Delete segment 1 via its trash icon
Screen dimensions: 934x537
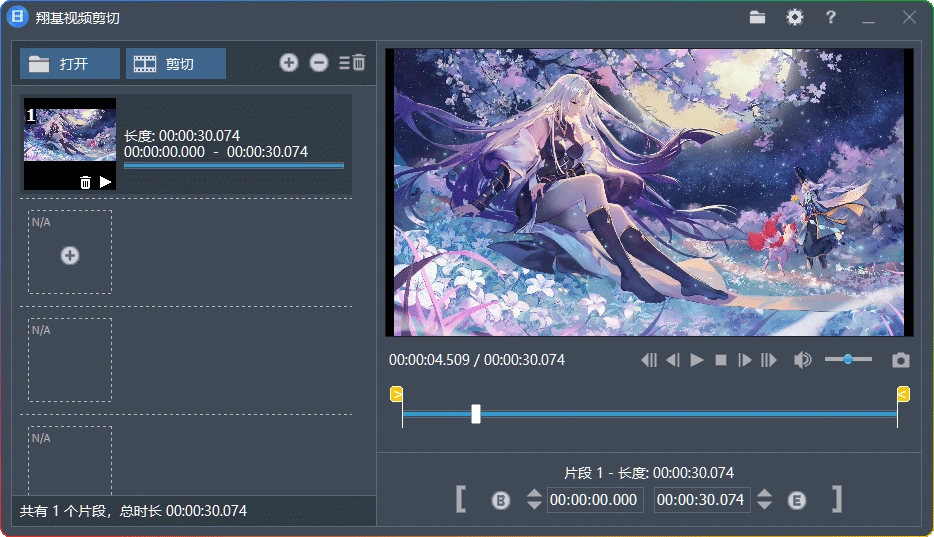(85, 182)
